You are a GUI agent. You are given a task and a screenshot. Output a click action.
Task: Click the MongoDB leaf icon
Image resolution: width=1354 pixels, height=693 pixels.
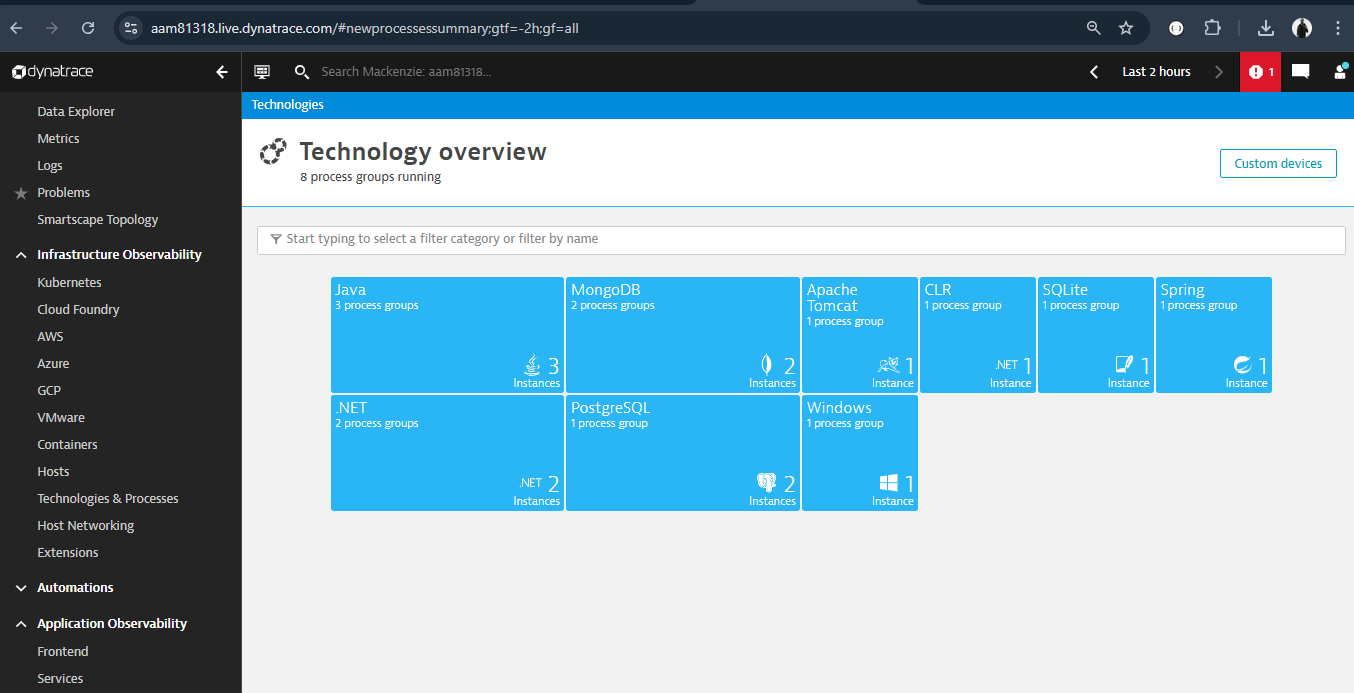766,365
